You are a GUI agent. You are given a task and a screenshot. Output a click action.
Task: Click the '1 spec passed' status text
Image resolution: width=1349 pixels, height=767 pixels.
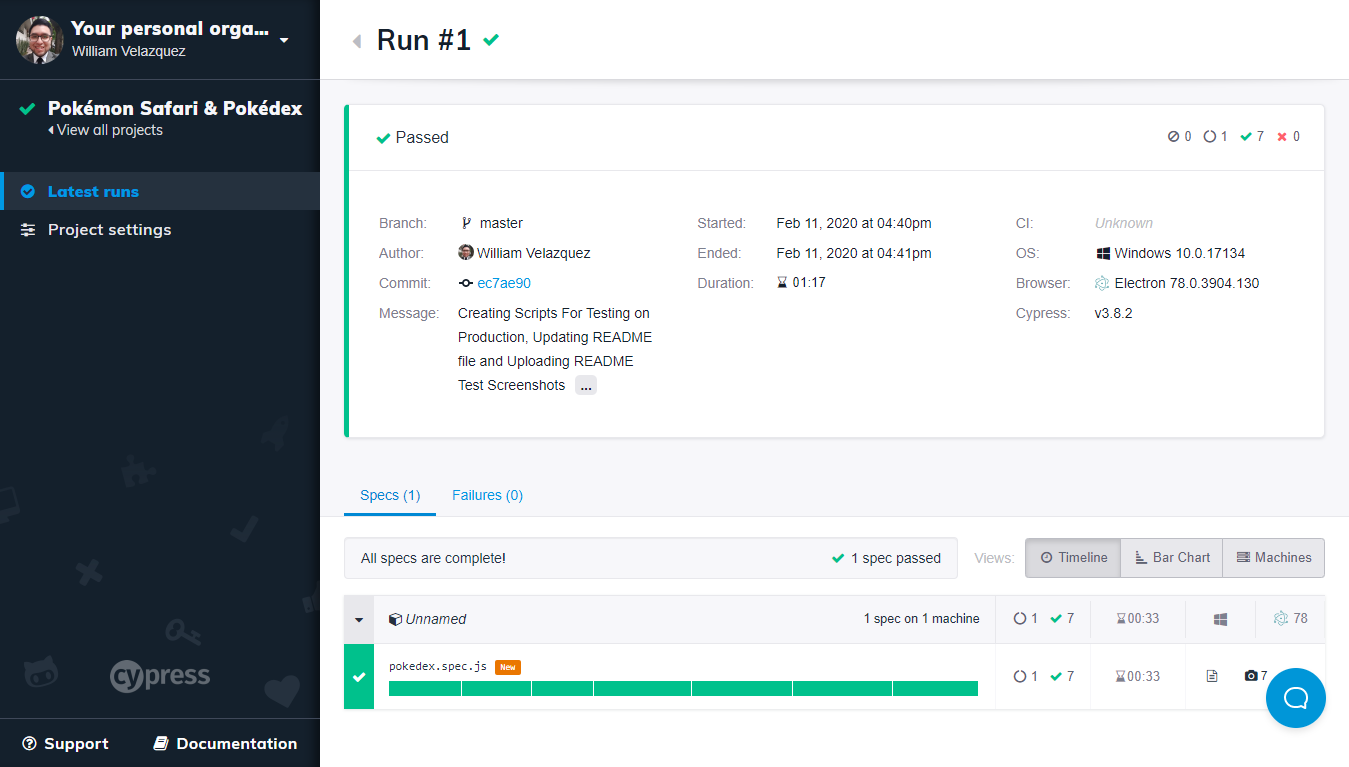tap(896, 558)
